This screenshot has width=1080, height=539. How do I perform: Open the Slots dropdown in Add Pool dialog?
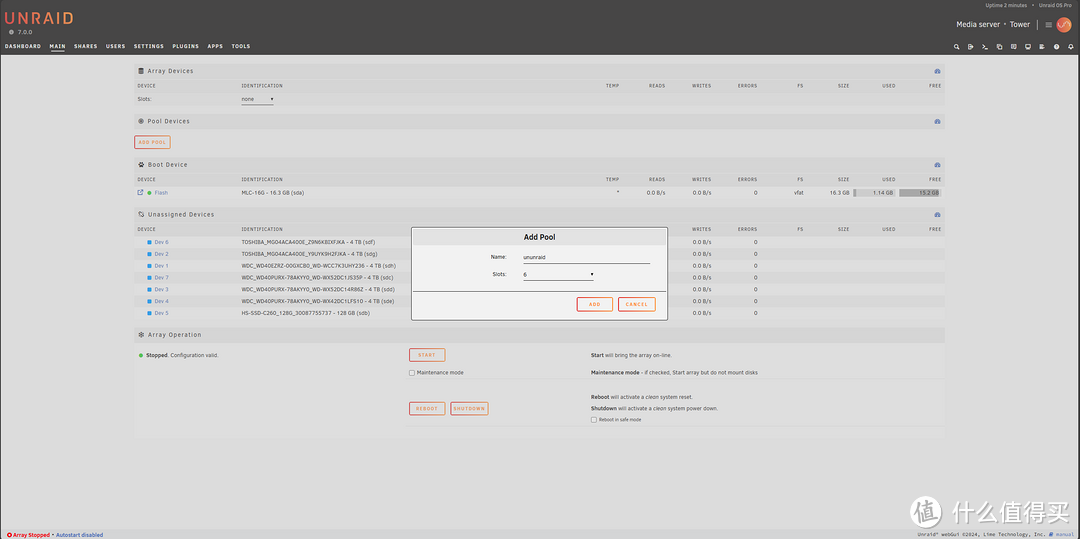click(558, 275)
